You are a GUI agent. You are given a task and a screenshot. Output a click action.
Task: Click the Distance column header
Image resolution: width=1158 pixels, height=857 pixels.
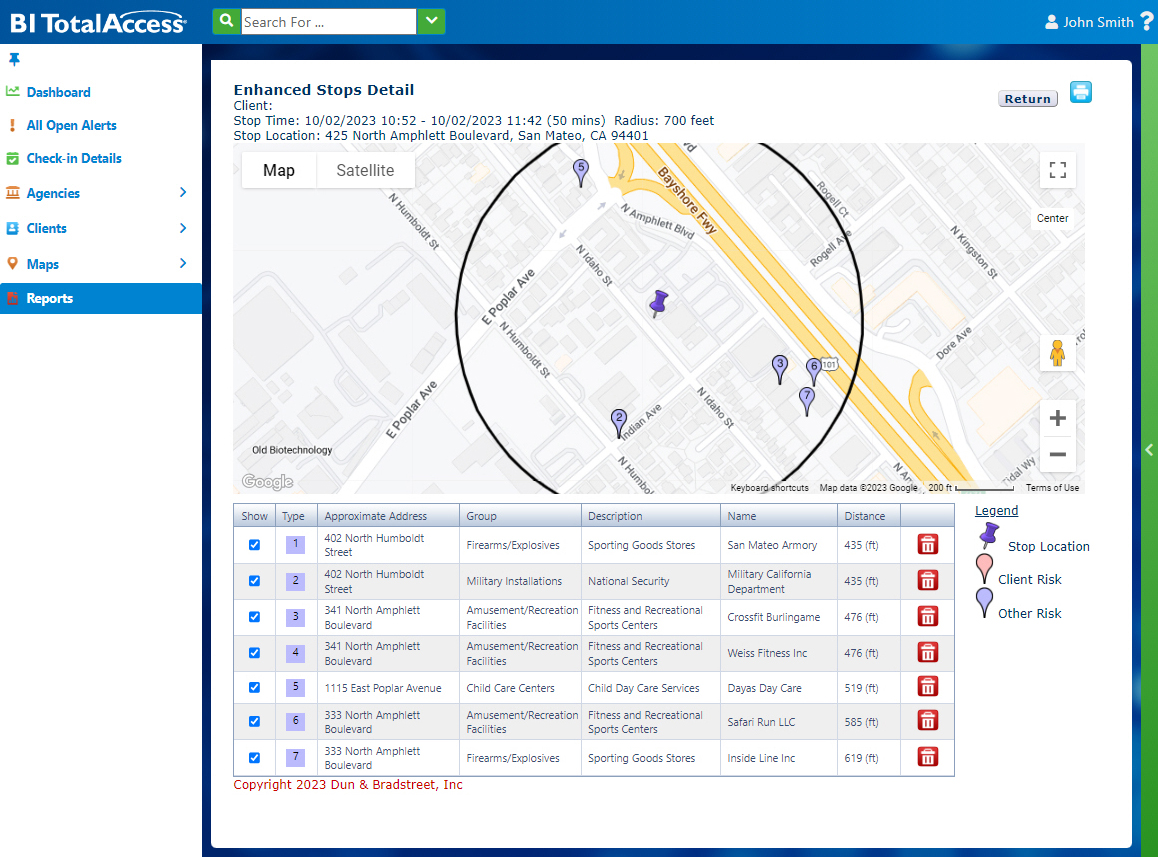pos(868,516)
